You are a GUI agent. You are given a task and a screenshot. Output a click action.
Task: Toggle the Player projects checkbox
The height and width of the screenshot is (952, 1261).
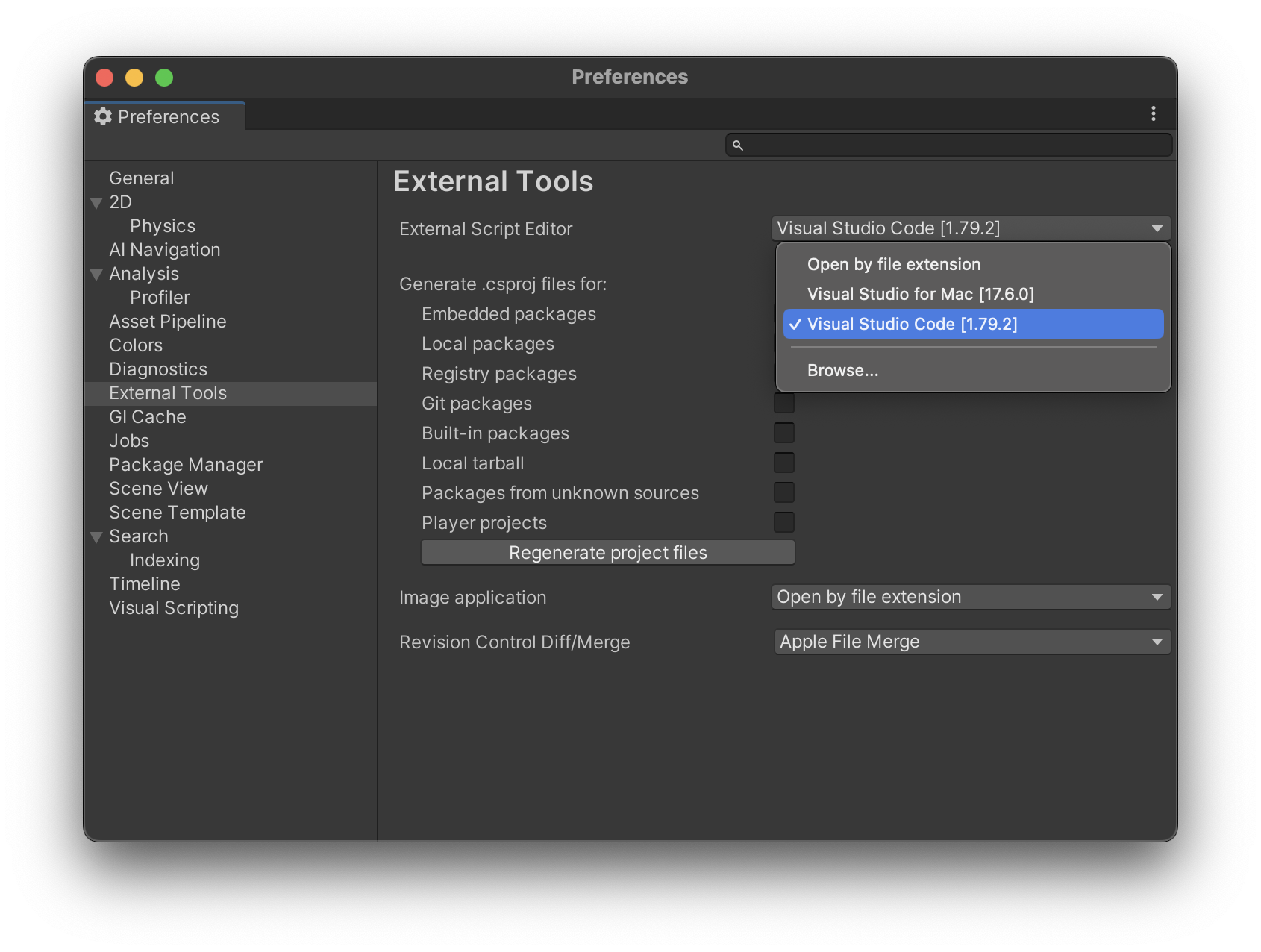[x=784, y=522]
